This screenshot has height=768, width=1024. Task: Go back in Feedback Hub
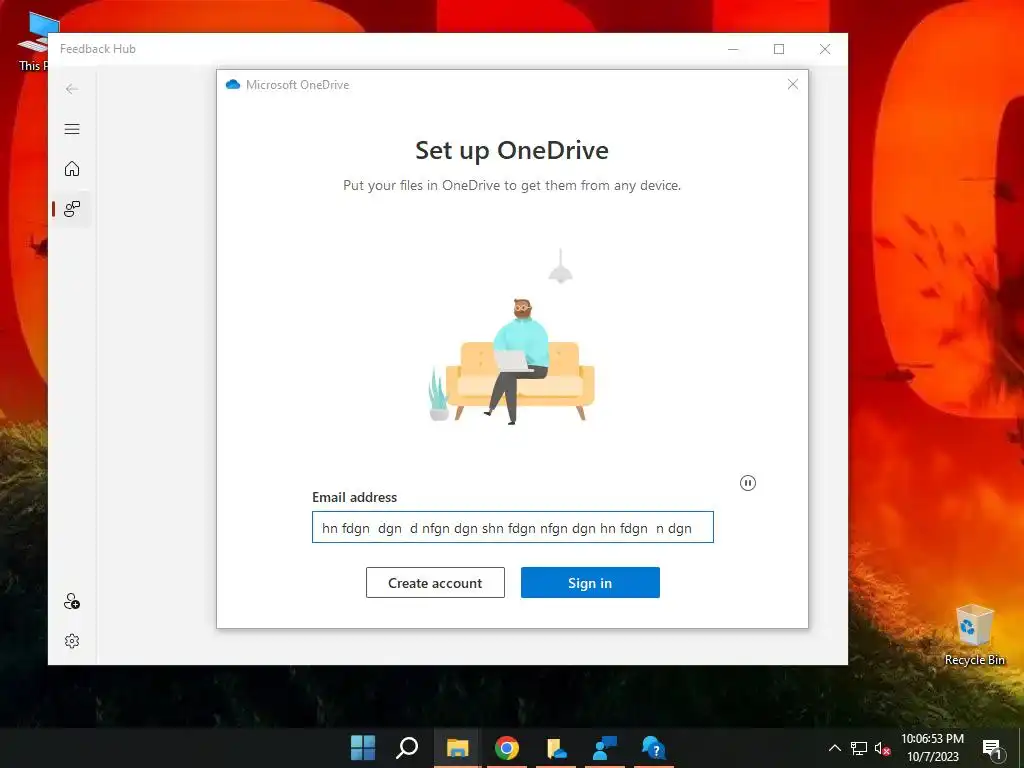72,89
